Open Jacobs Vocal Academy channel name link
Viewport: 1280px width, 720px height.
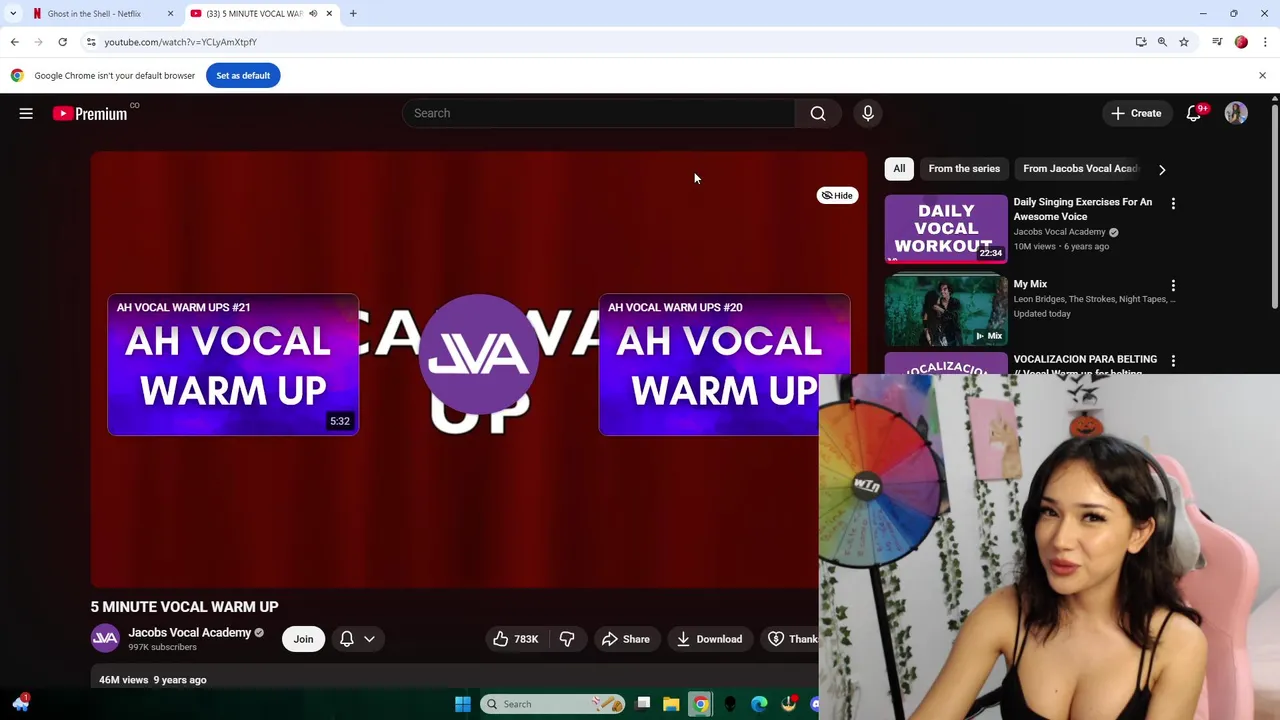point(189,632)
